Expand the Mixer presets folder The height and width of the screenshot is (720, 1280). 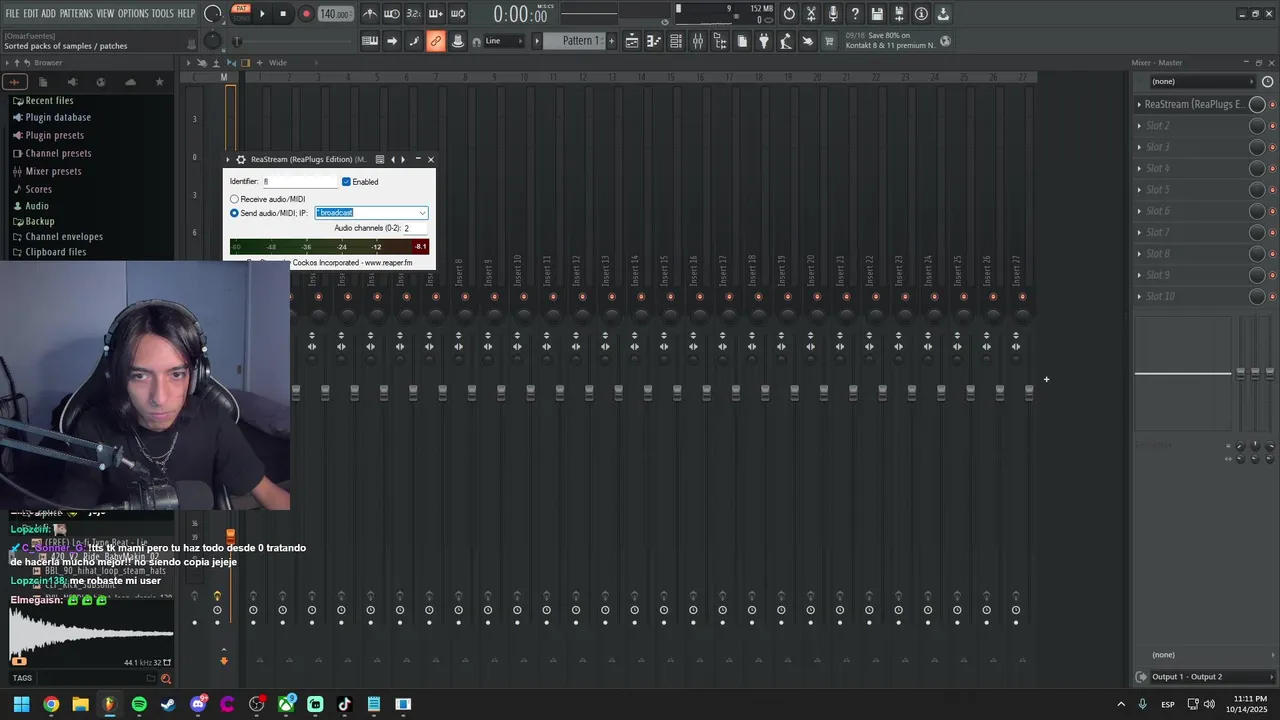[x=47, y=171]
